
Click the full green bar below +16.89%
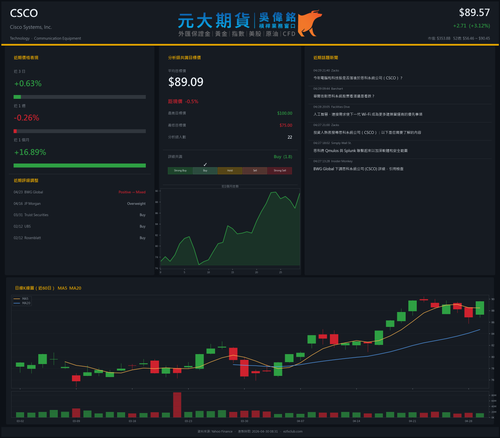click(80, 166)
